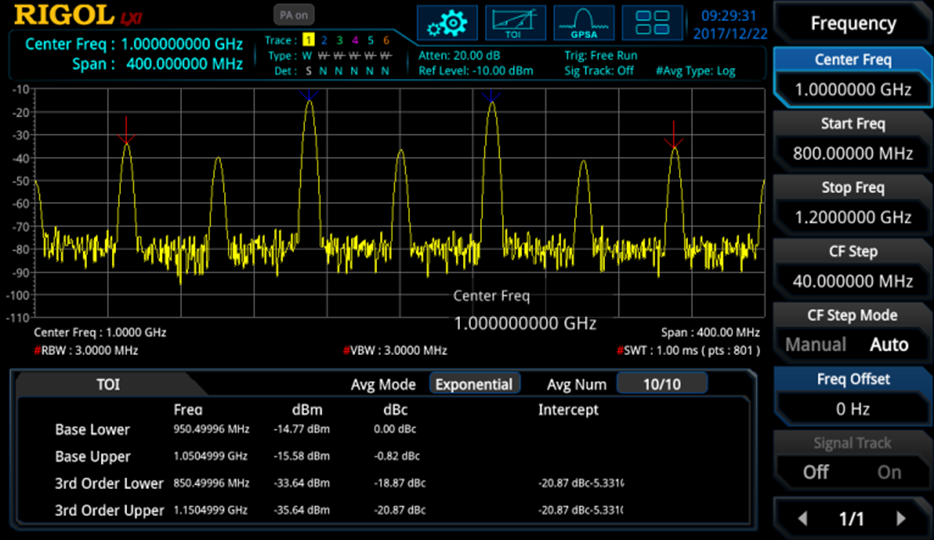Image resolution: width=934 pixels, height=540 pixels.
Task: Tap the TOI measurement icon
Action: click(515, 22)
